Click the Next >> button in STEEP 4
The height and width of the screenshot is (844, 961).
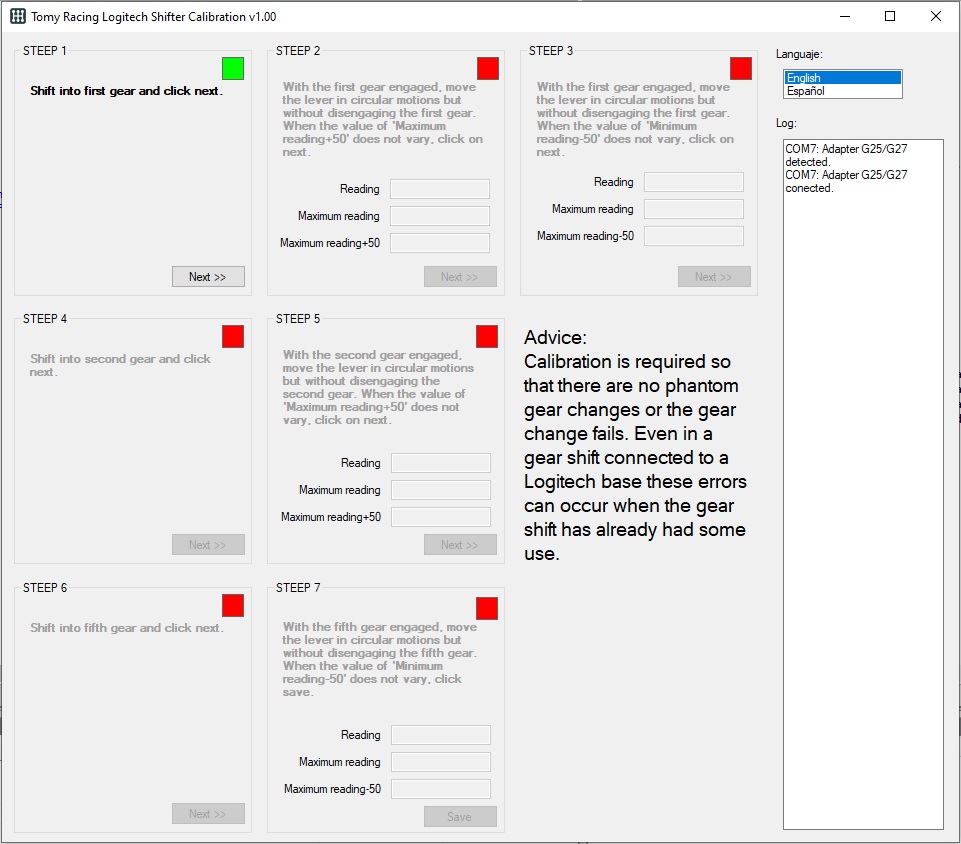pyautogui.click(x=208, y=545)
